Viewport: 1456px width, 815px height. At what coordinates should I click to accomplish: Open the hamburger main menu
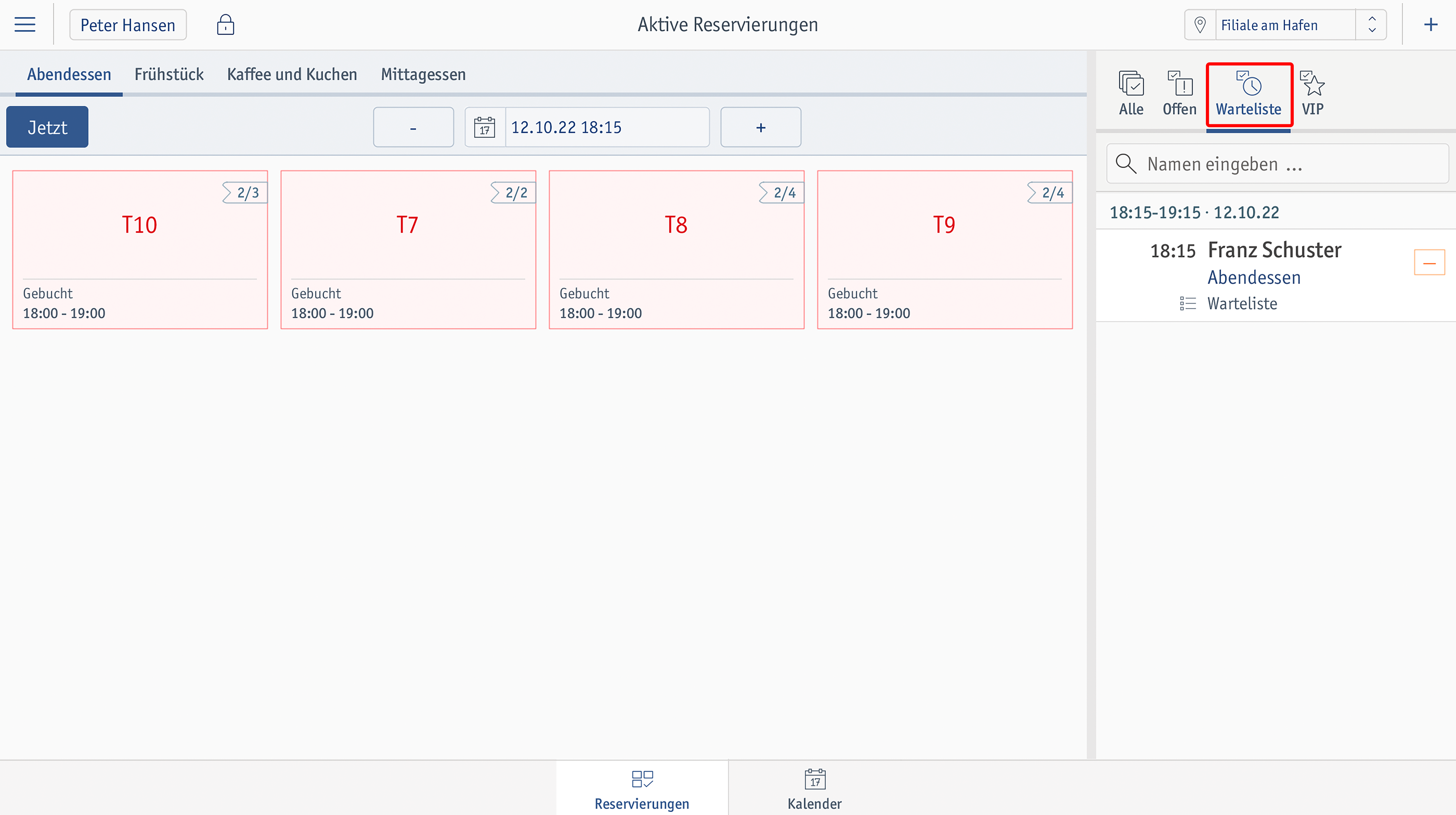tap(25, 24)
